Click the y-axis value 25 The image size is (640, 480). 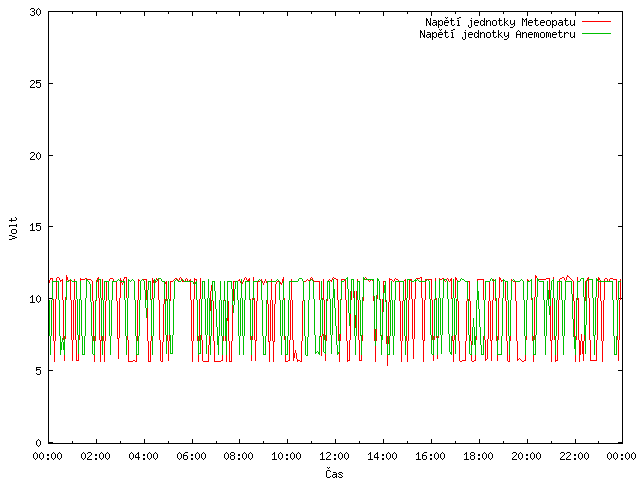click(x=36, y=84)
